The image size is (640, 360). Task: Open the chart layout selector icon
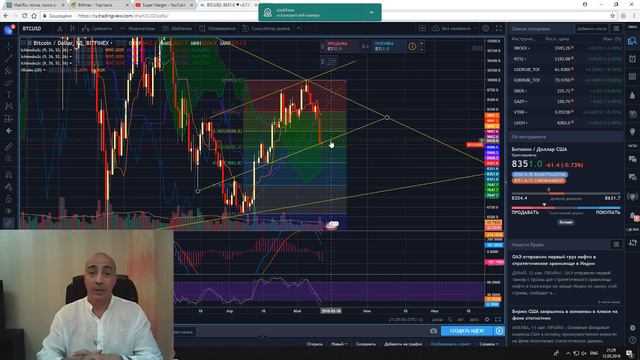pos(422,29)
